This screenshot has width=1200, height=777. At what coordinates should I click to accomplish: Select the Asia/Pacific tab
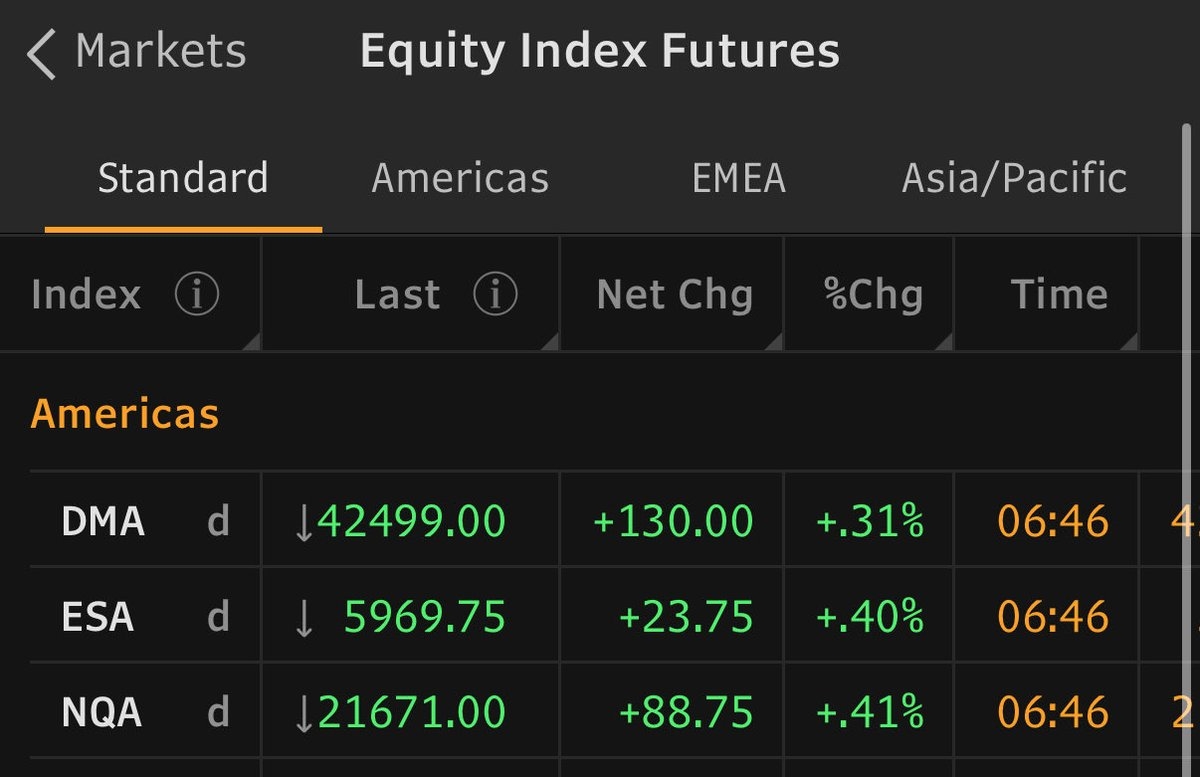pyautogui.click(x=1014, y=179)
